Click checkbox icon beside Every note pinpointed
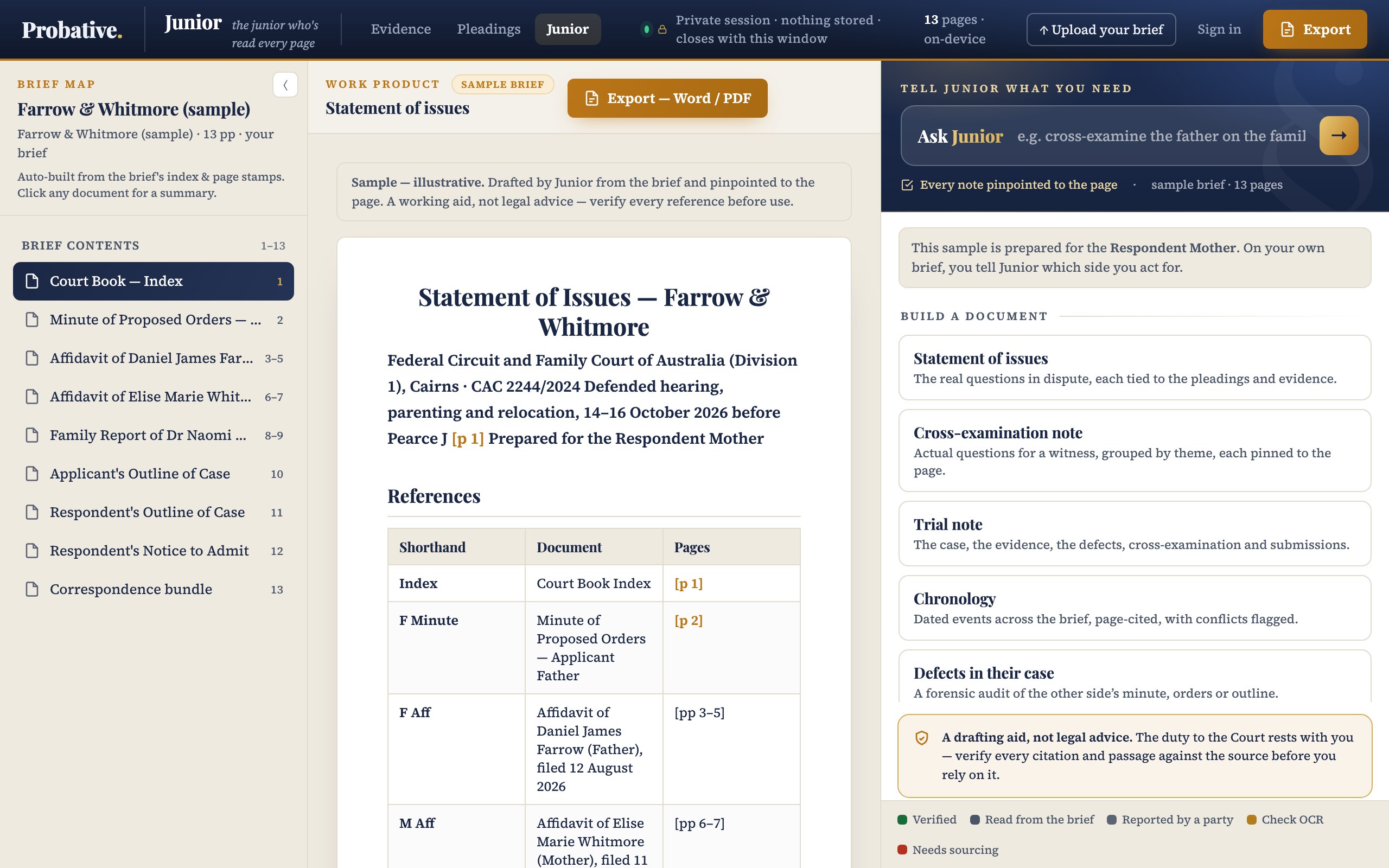This screenshot has height=868, width=1389. pos(907,185)
